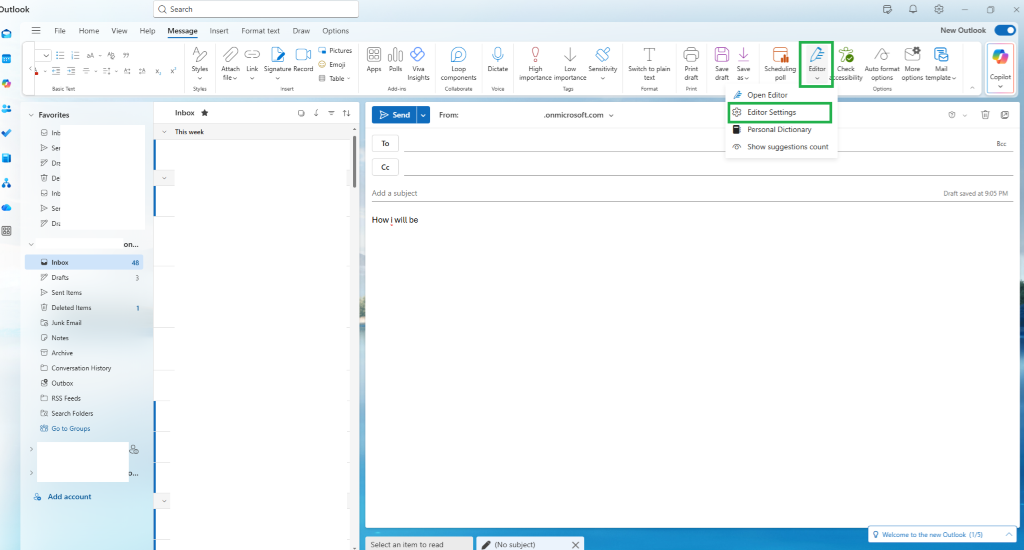Switch to the Insert tab

219,31
